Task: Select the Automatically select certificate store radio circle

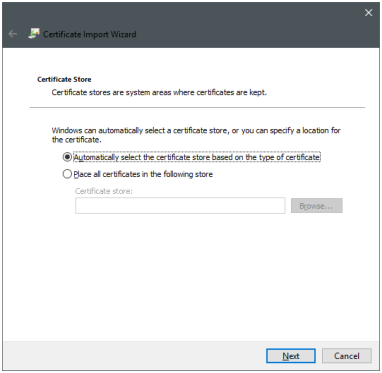Action: [x=67, y=157]
